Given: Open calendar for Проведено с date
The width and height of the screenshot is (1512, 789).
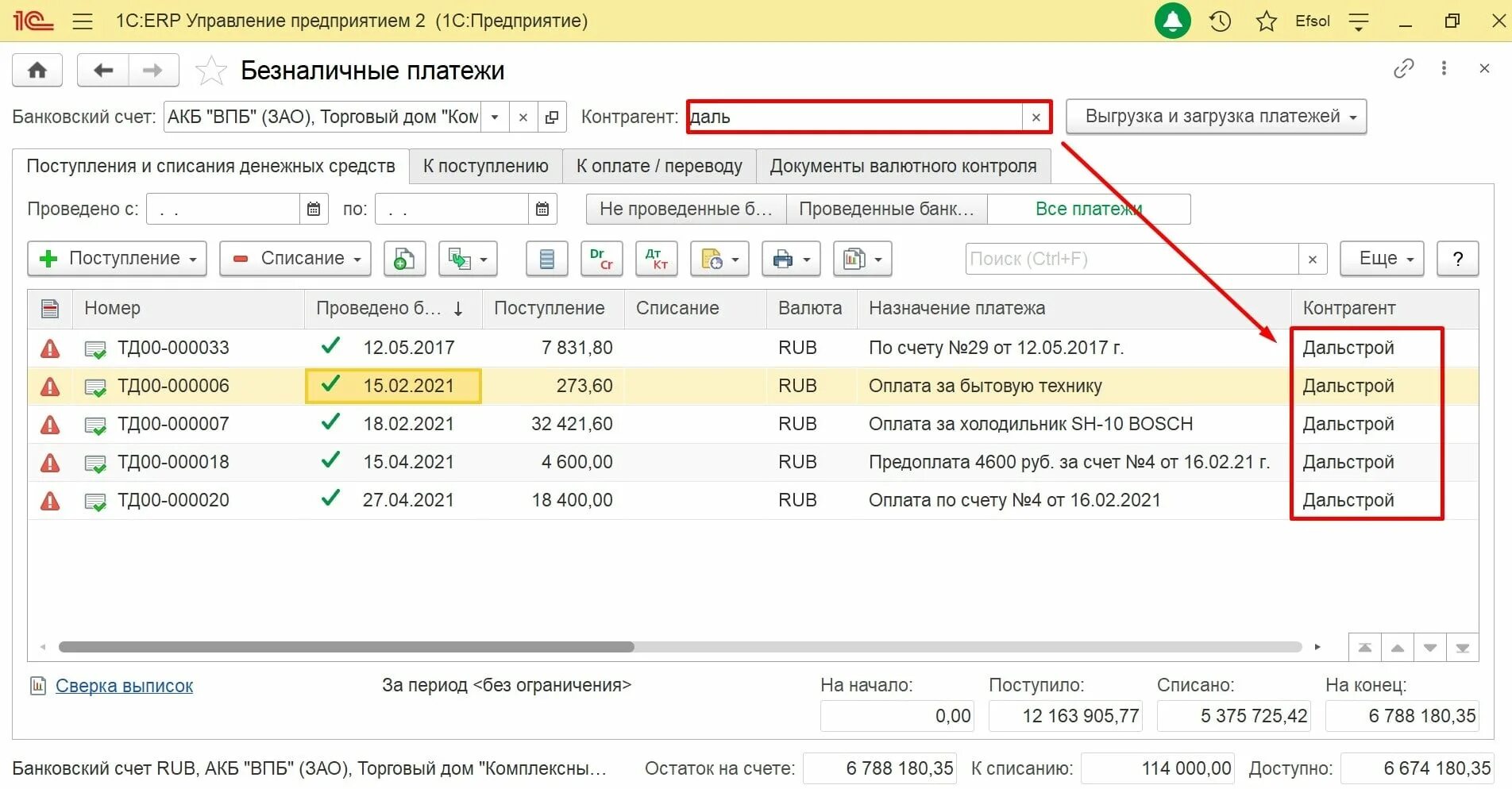Looking at the screenshot, I should (314, 209).
